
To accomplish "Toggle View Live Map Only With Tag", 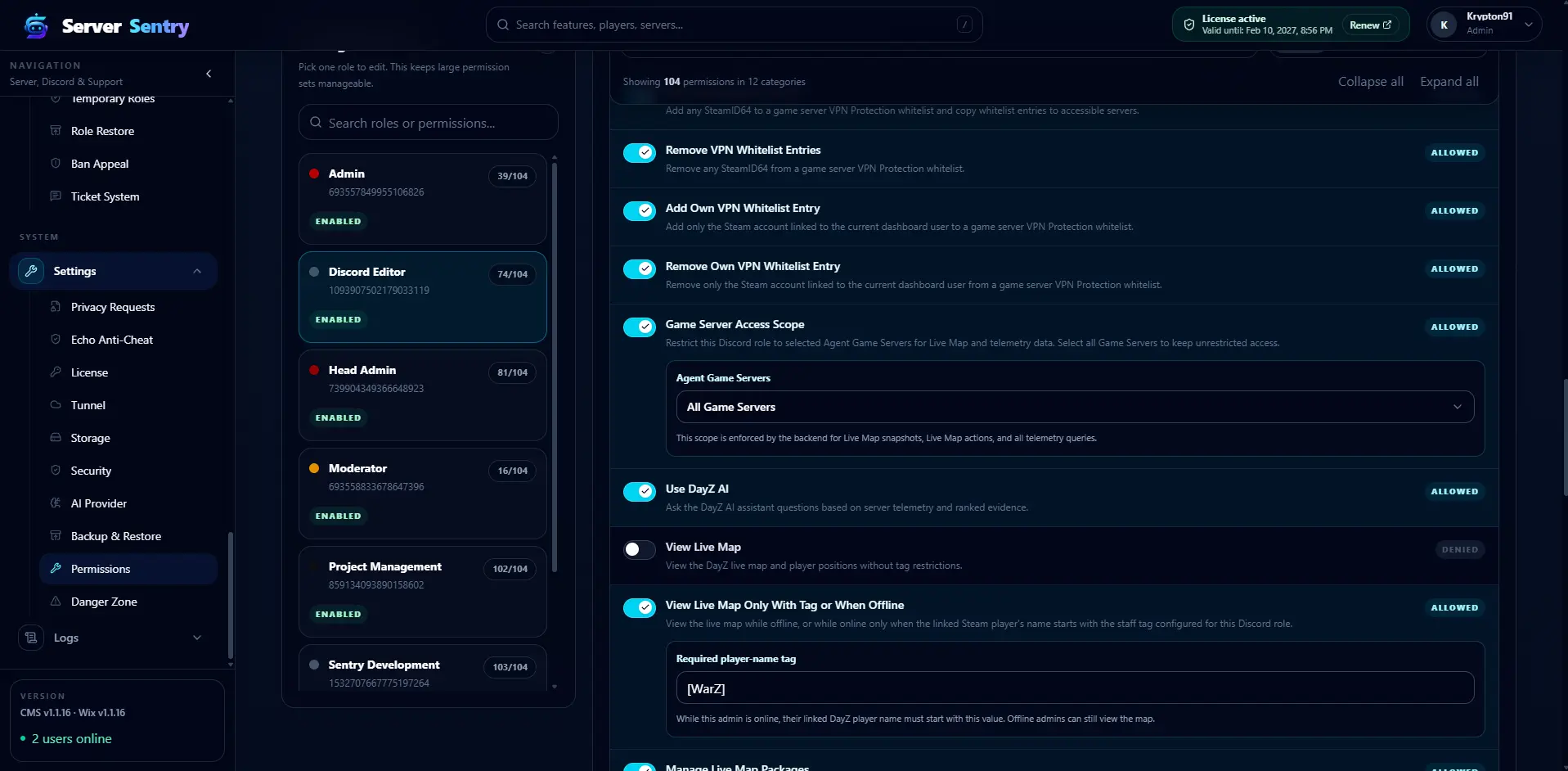I will pyautogui.click(x=640, y=608).
